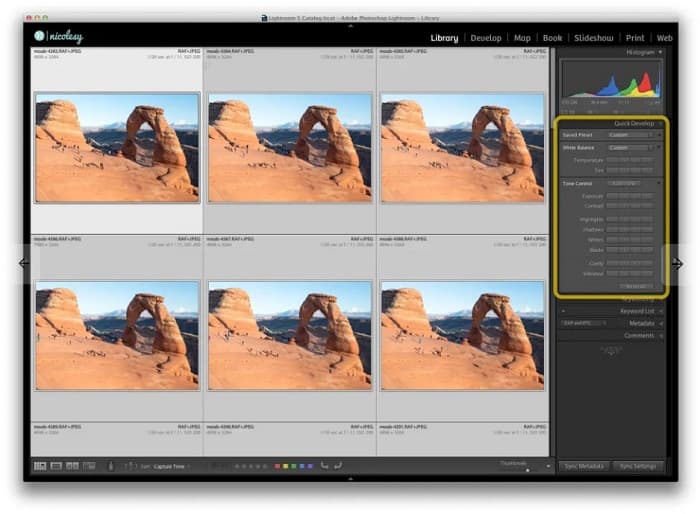Screen dimensions: 700x514
Task: Open Compare view icon
Action: click(x=72, y=466)
